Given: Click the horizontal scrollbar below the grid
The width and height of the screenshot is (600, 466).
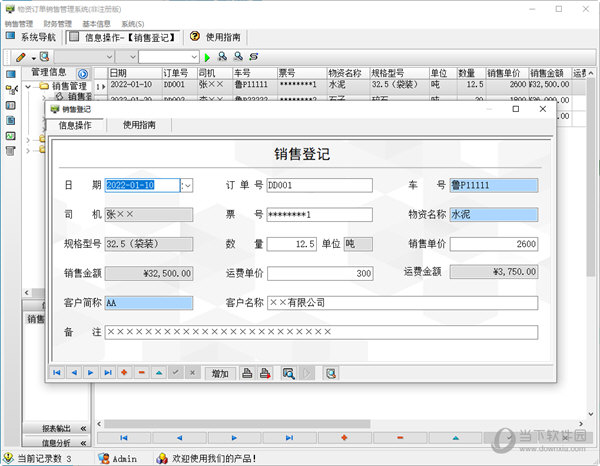Looking at the screenshot, I should pos(237,424).
